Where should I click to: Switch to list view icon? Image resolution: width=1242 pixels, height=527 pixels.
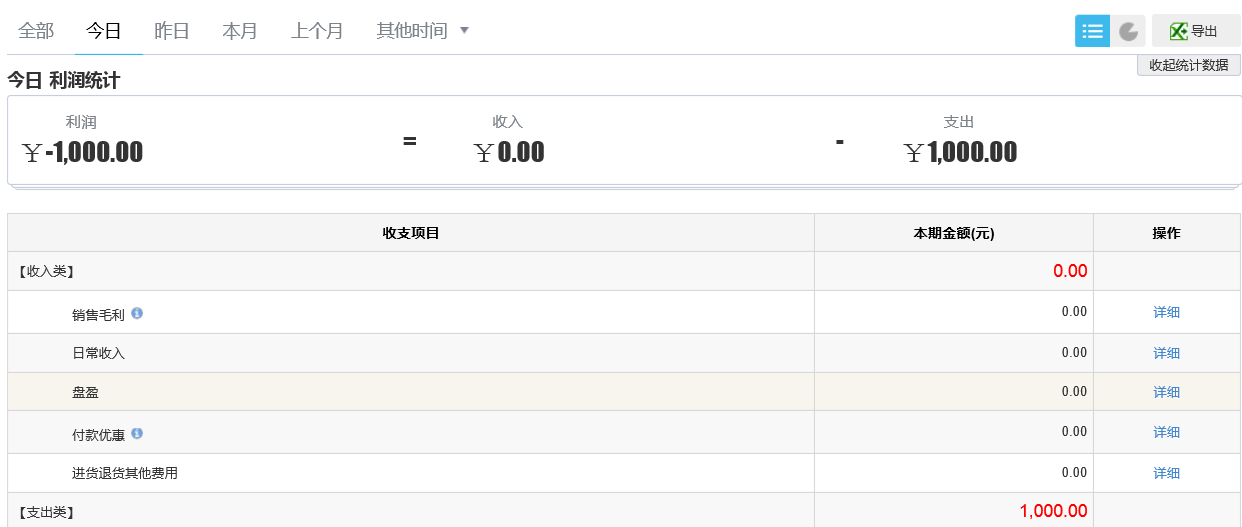(x=1092, y=31)
